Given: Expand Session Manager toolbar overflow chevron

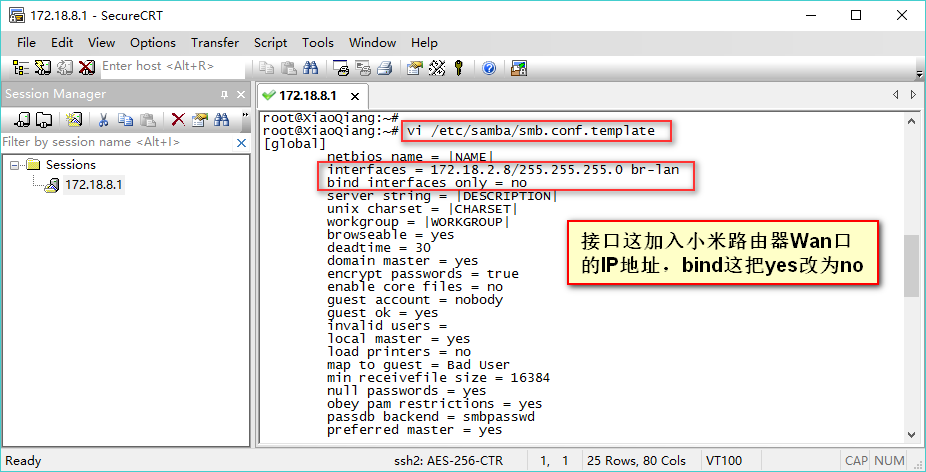Looking at the screenshot, I should click(244, 115).
